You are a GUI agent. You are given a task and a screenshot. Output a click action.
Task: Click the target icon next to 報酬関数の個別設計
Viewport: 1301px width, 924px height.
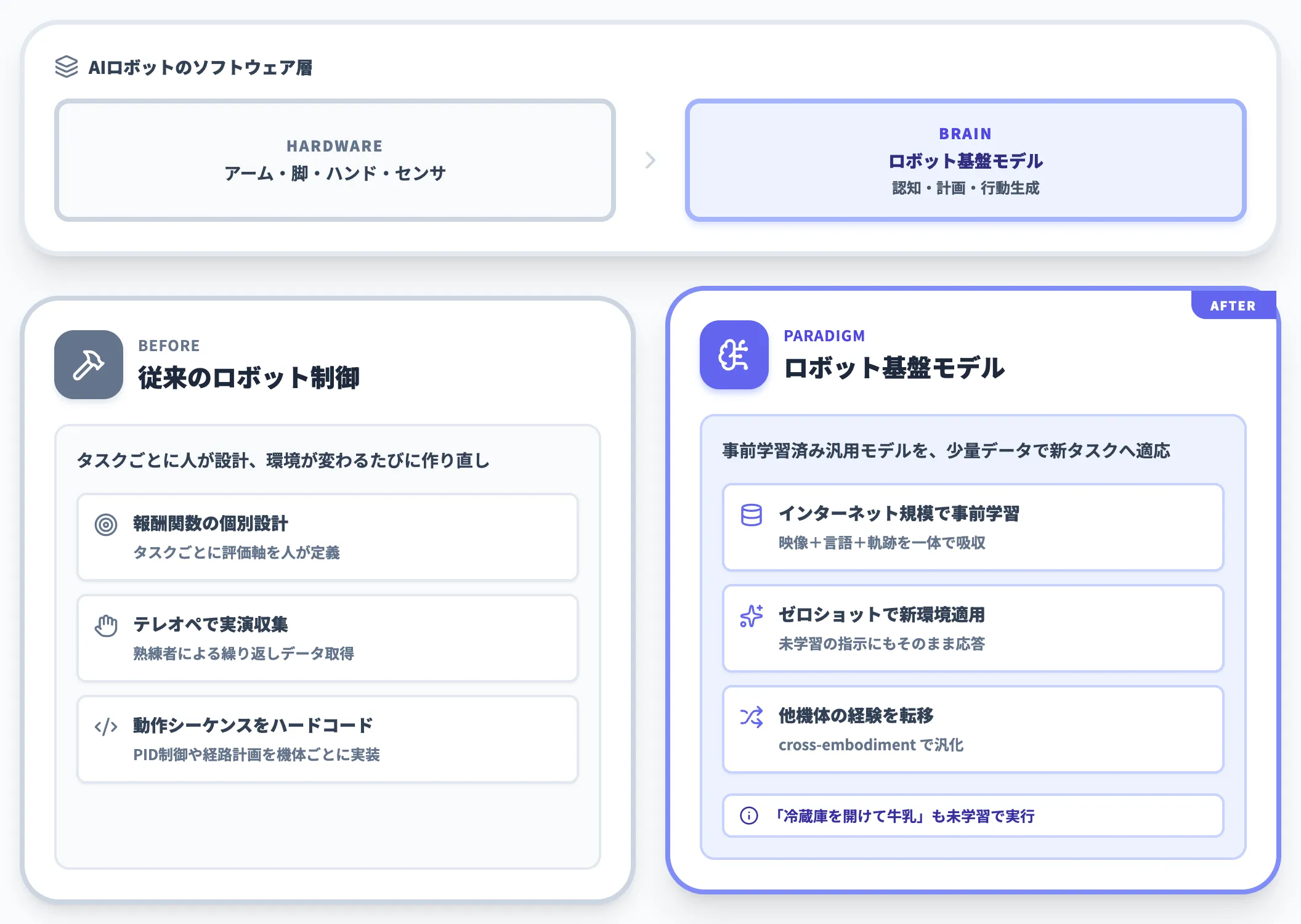pyautogui.click(x=106, y=525)
